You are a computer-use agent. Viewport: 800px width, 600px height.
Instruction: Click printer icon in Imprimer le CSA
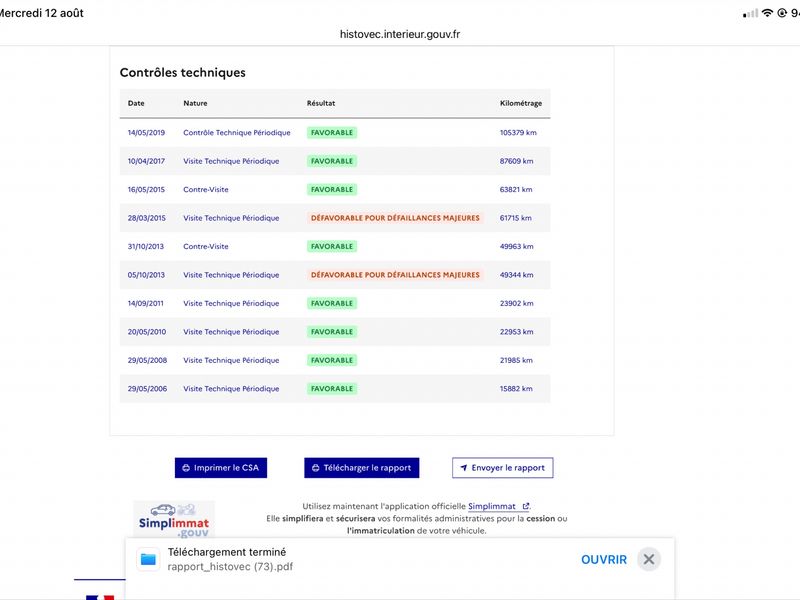pyautogui.click(x=186, y=468)
